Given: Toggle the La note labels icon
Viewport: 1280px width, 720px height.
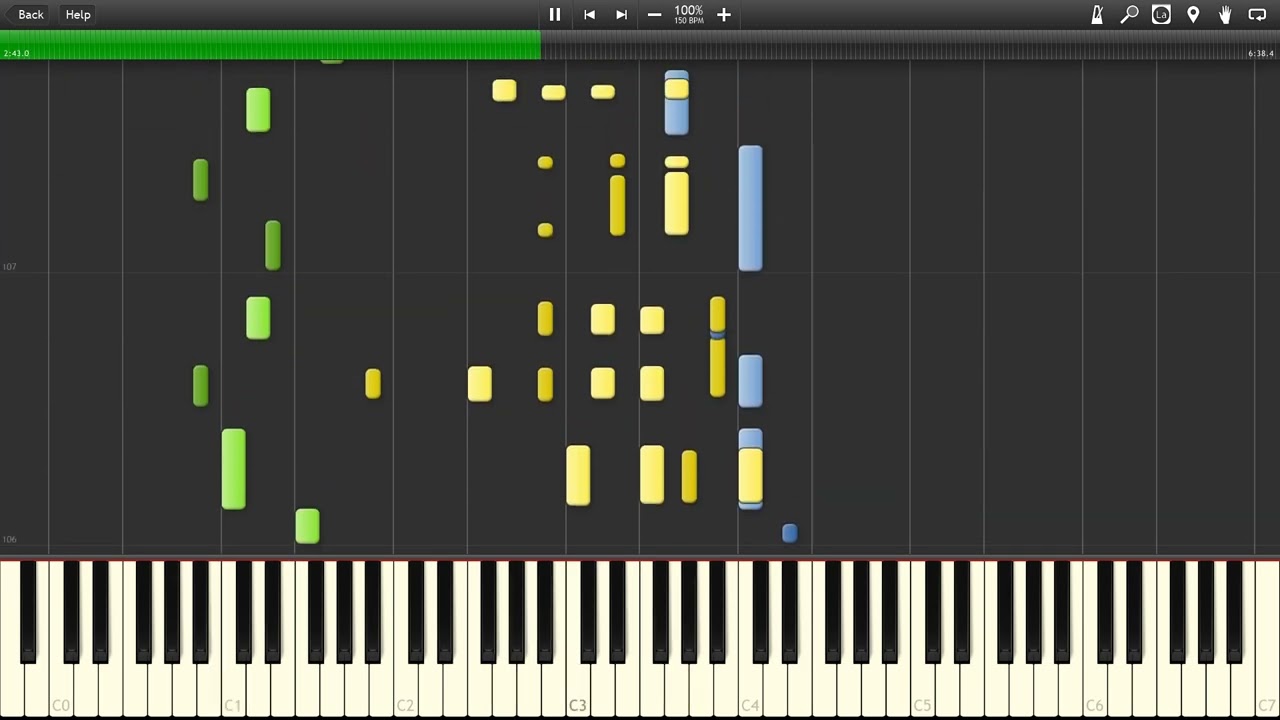Looking at the screenshot, I should (1161, 14).
